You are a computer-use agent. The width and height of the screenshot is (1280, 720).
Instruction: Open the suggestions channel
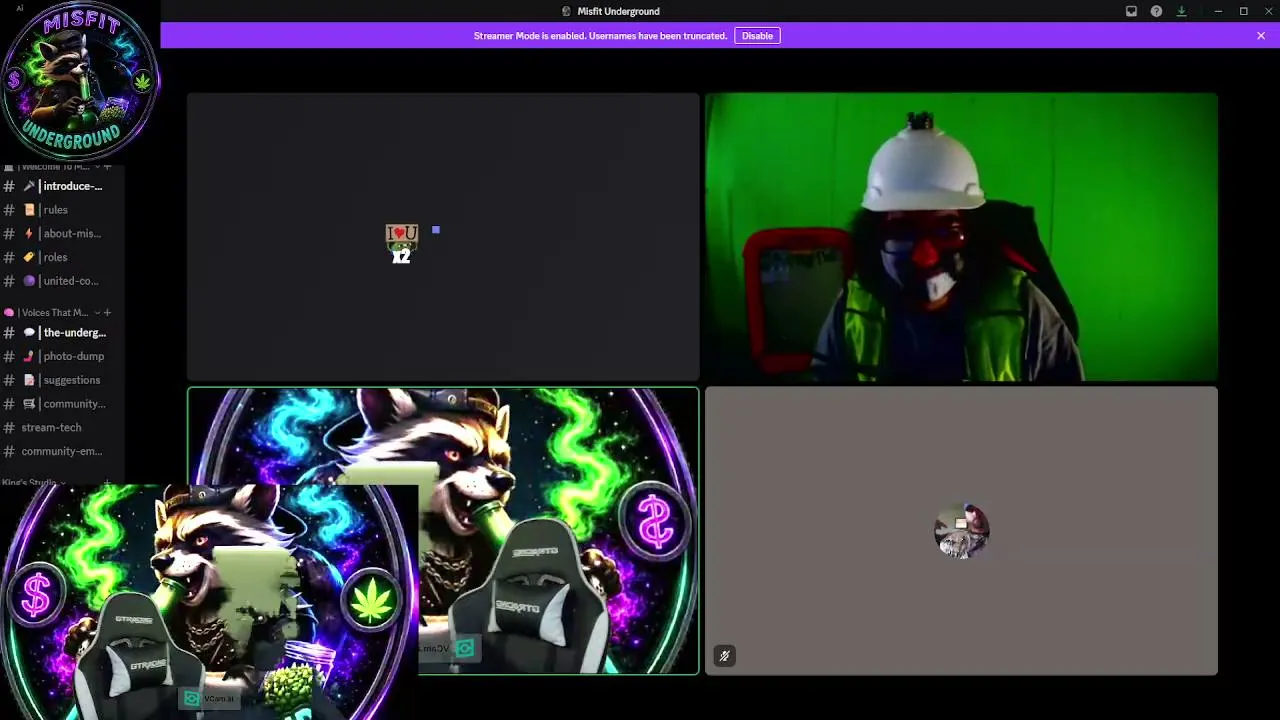tap(62, 380)
